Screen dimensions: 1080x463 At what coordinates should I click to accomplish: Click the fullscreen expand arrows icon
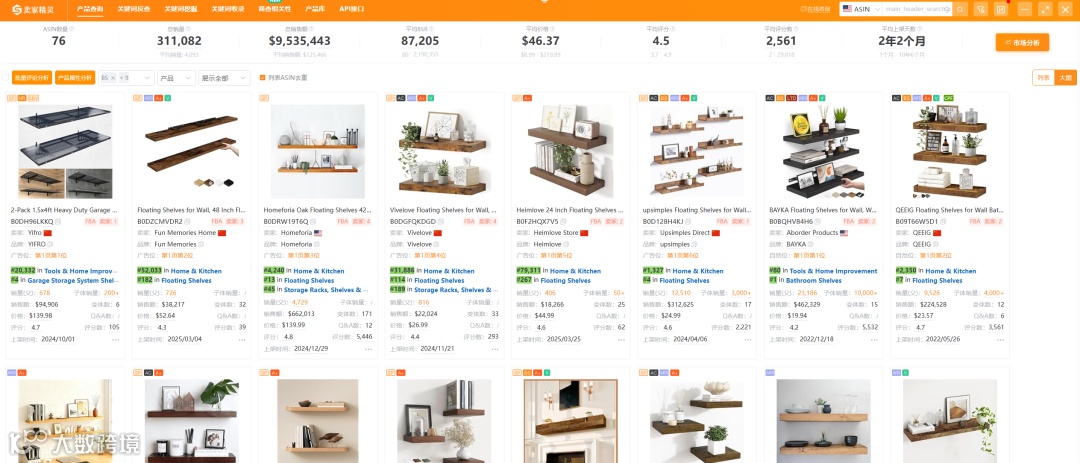1046,9
